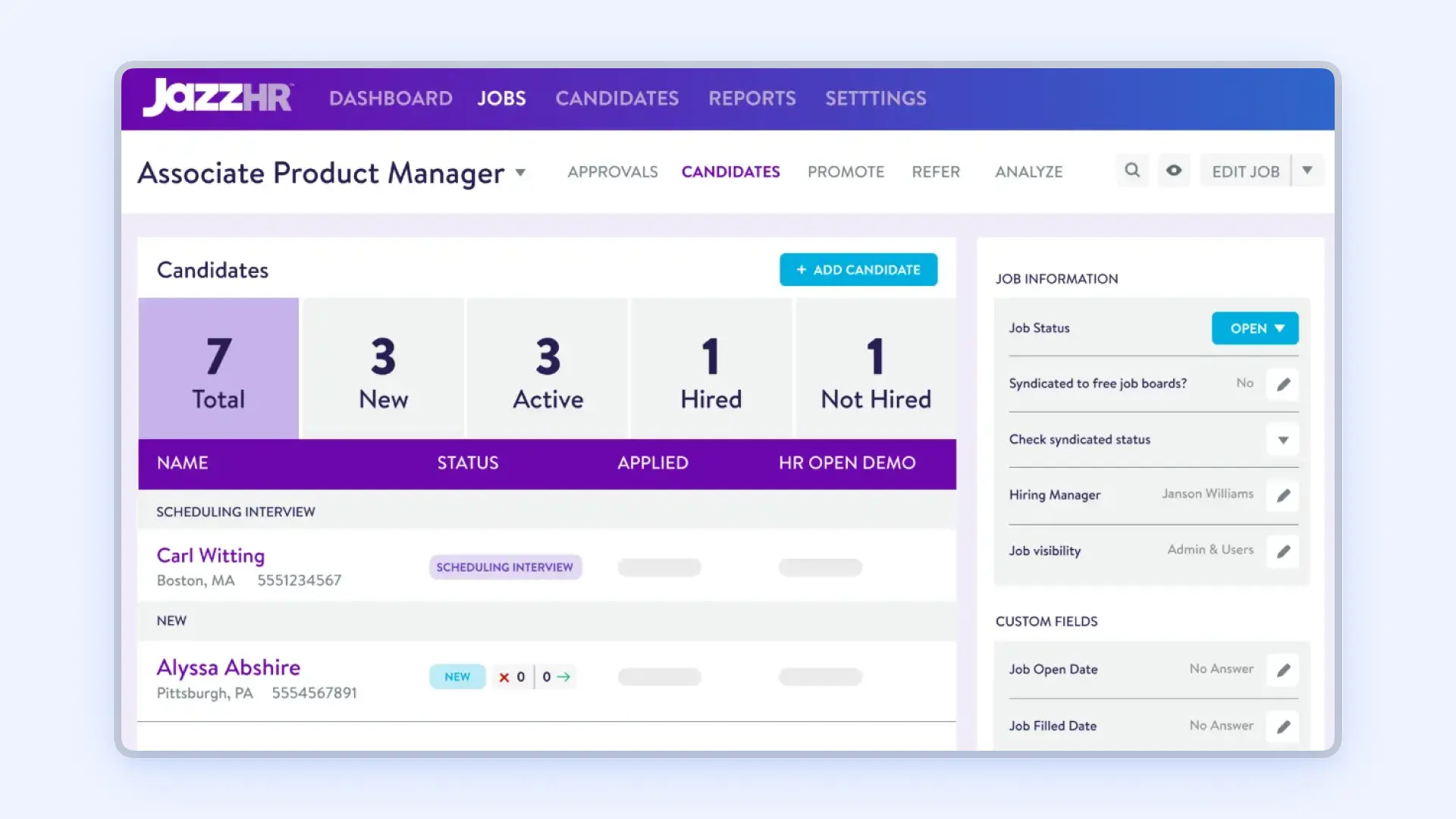Edit the free job boards syndication setting
This screenshot has width=1456, height=819.
[x=1283, y=384]
